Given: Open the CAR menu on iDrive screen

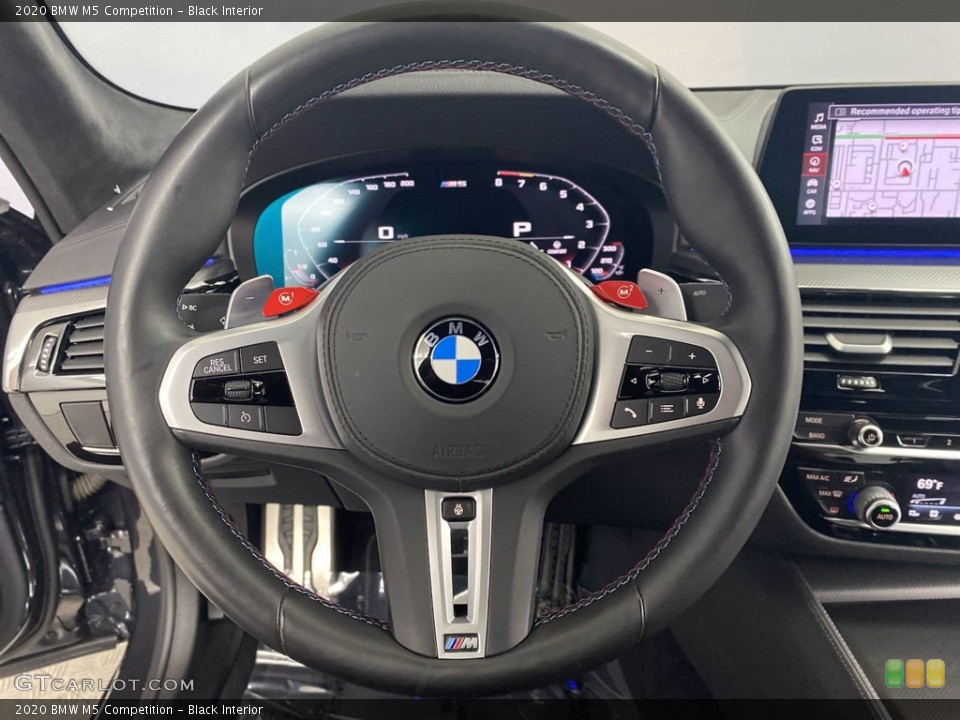Looking at the screenshot, I should click(x=812, y=186).
